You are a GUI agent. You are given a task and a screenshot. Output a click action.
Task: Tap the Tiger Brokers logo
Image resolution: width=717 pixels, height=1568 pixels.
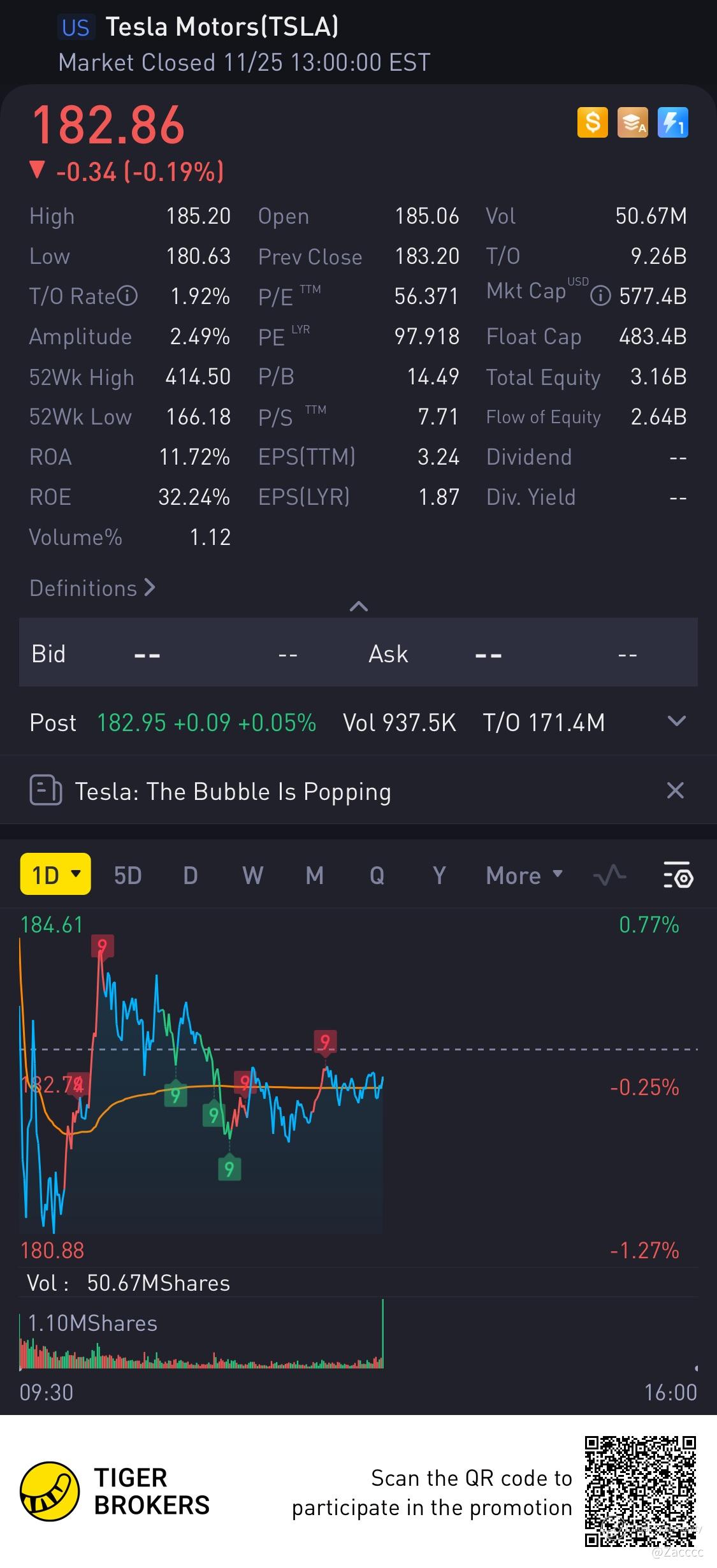(x=115, y=1491)
